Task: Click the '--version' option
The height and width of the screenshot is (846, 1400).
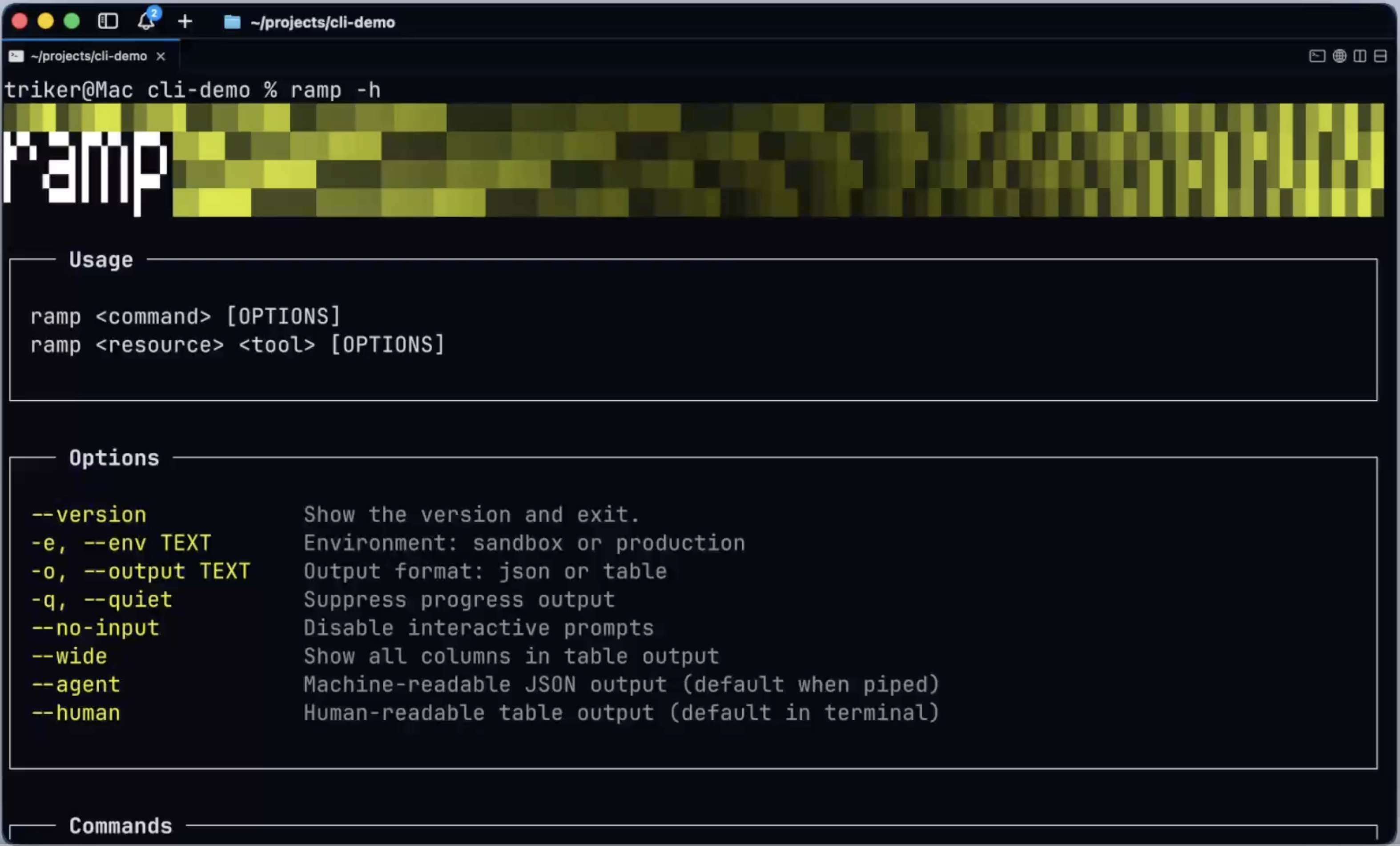Action: pyautogui.click(x=89, y=515)
